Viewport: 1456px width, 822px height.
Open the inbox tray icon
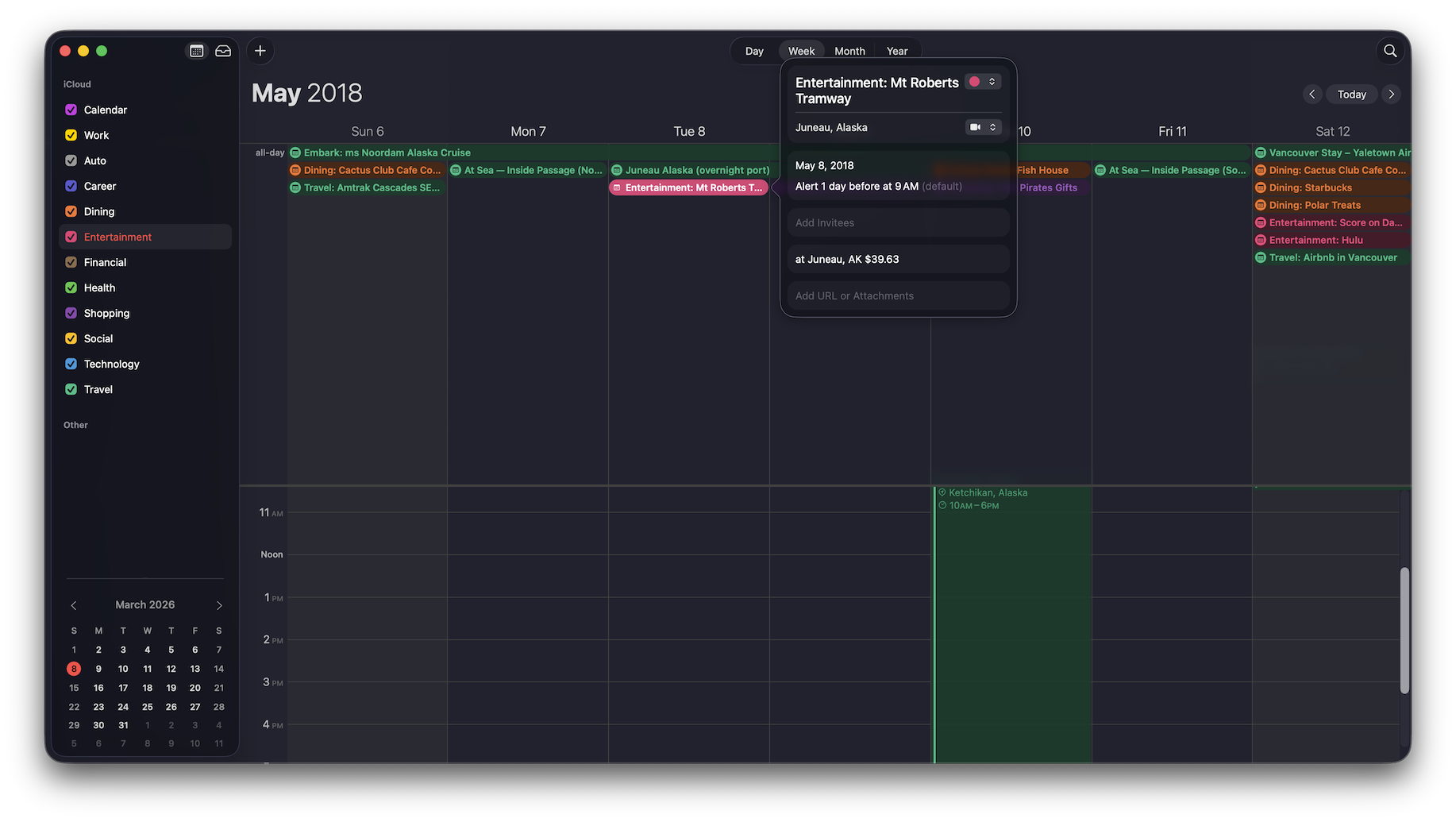[x=223, y=51]
